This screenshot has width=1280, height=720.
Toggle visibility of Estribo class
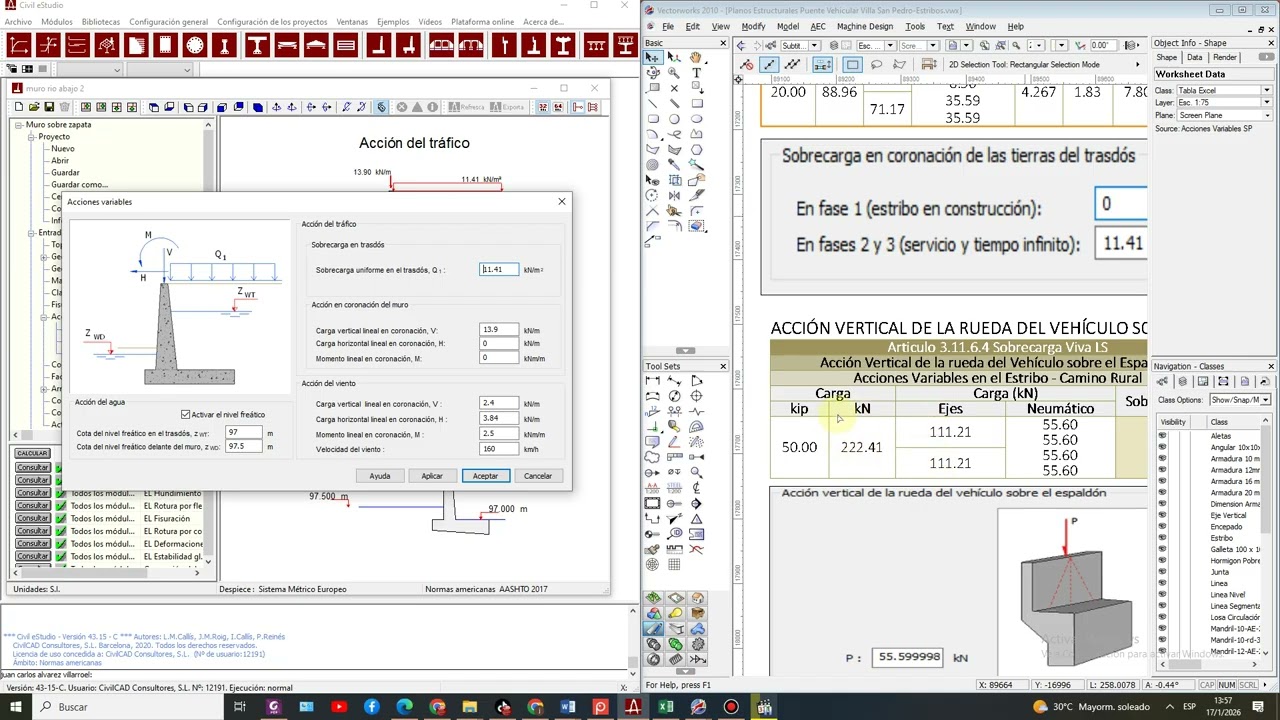1162,538
